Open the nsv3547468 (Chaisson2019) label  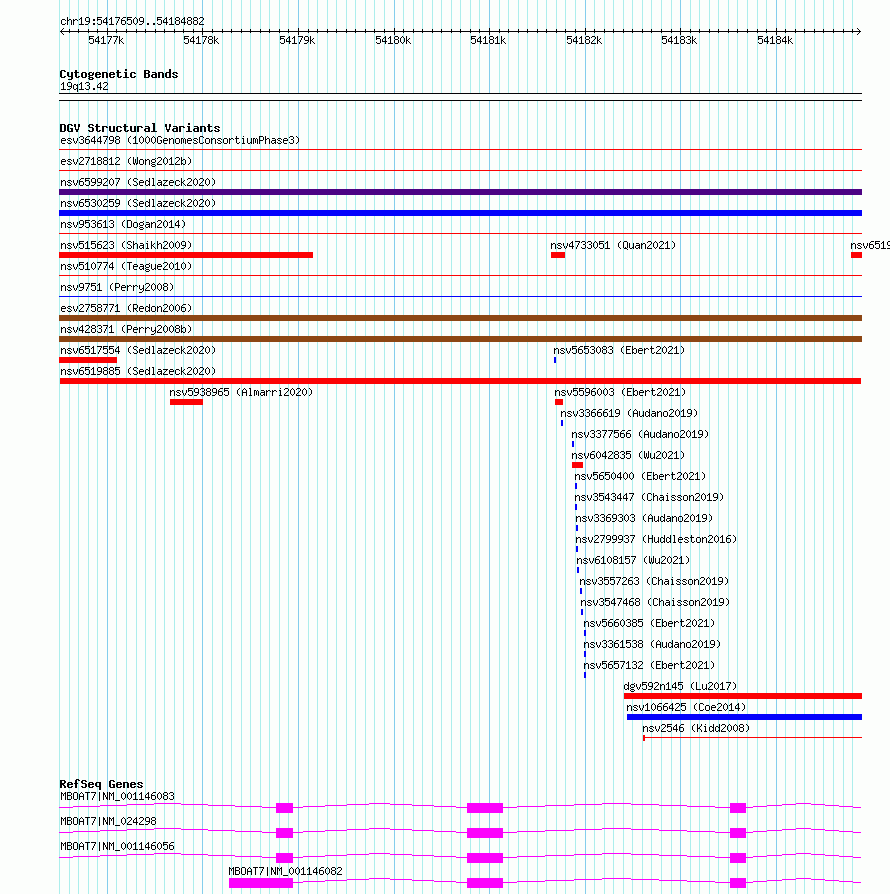pyautogui.click(x=655, y=603)
